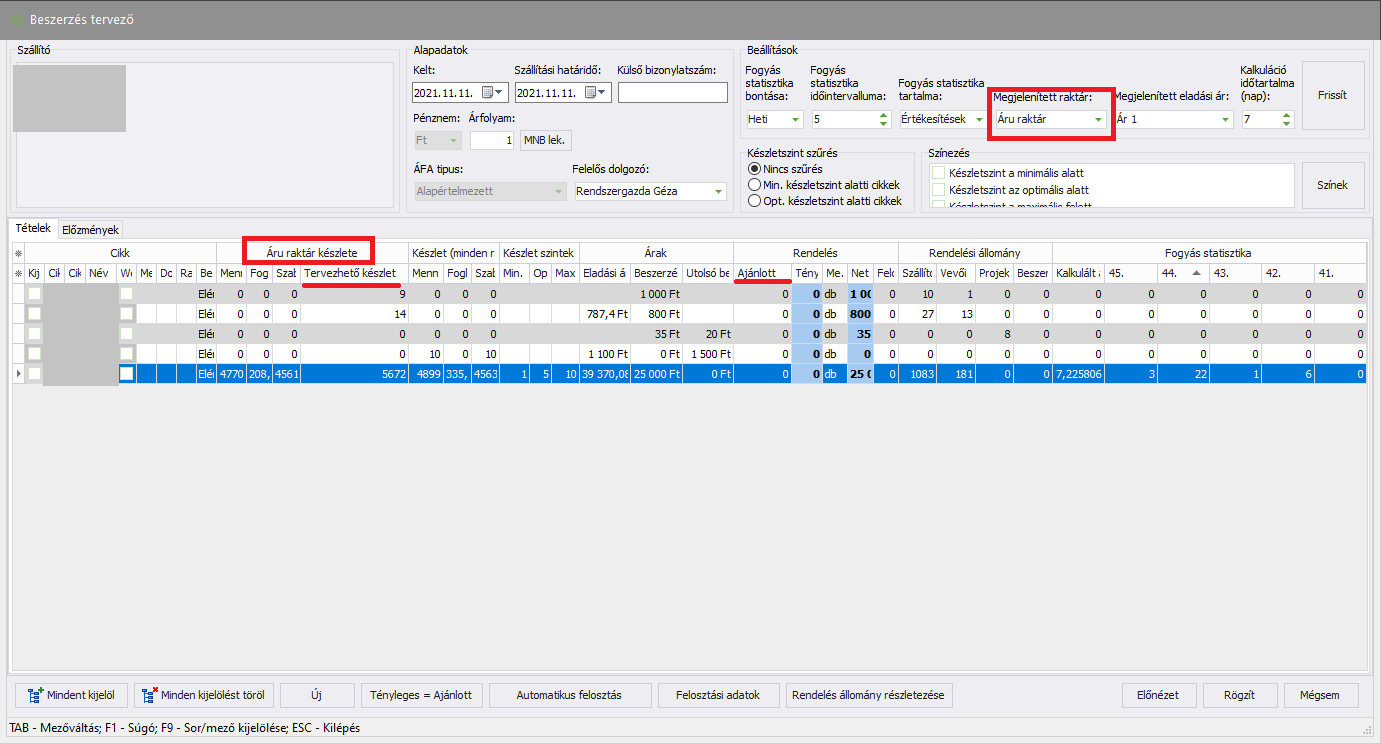Select the Nincs szűrés radio button

(754, 169)
